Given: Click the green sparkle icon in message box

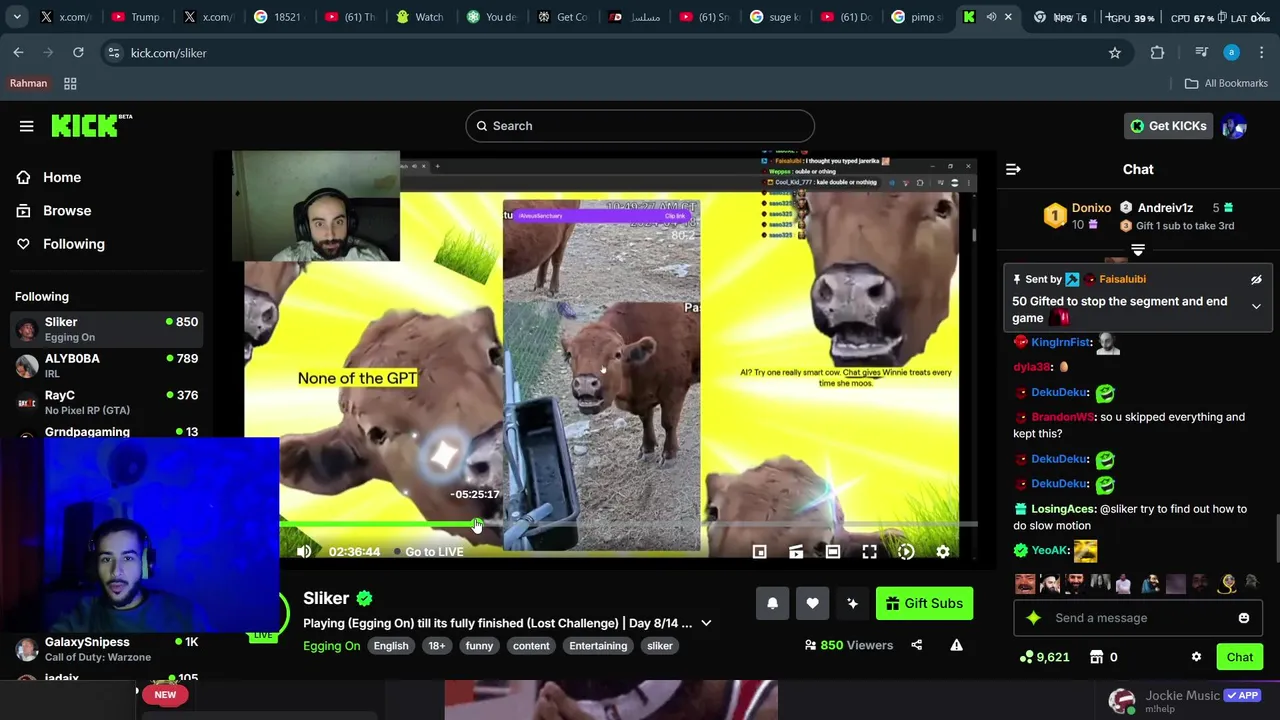Looking at the screenshot, I should coord(1034,618).
